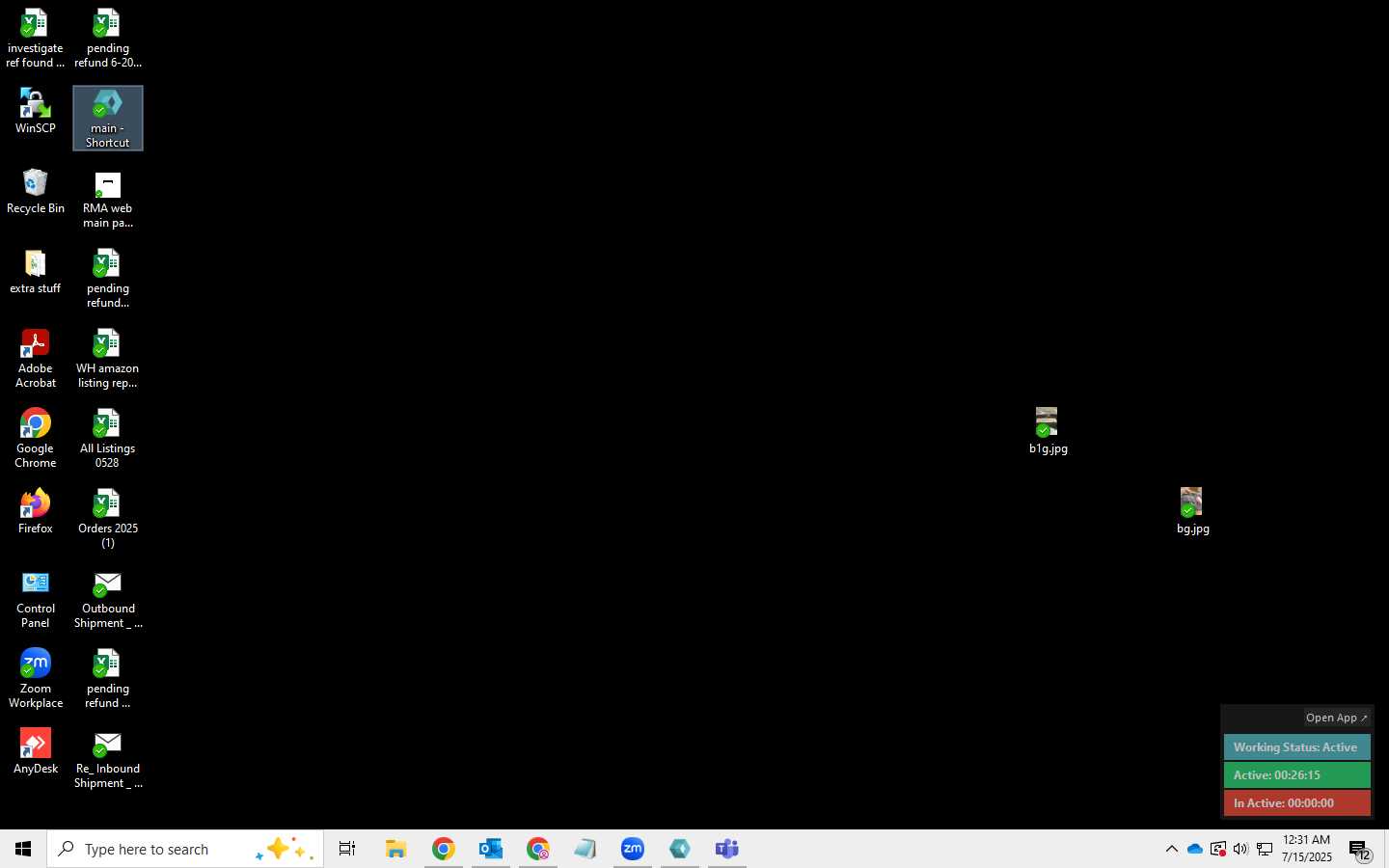
Task: Open the clock and calendar flyout
Action: [1307, 849]
